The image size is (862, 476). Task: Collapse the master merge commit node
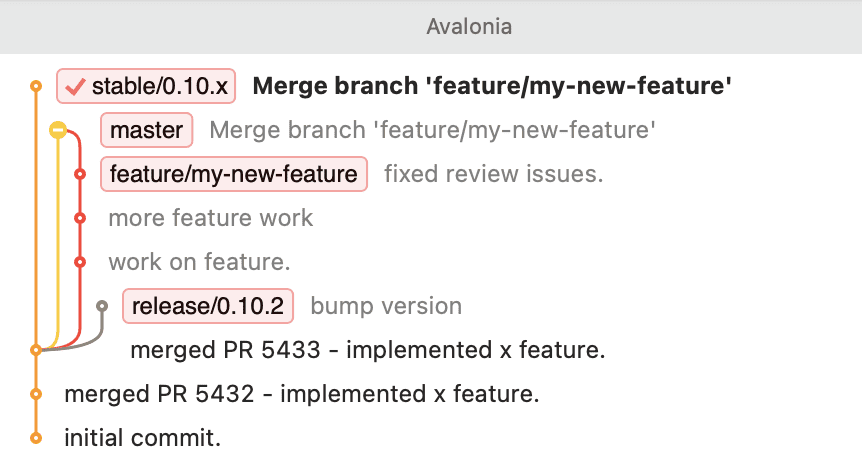[58, 130]
